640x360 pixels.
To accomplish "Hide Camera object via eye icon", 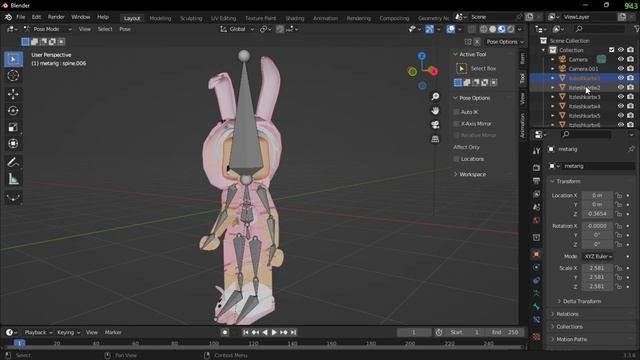I will point(621,59).
